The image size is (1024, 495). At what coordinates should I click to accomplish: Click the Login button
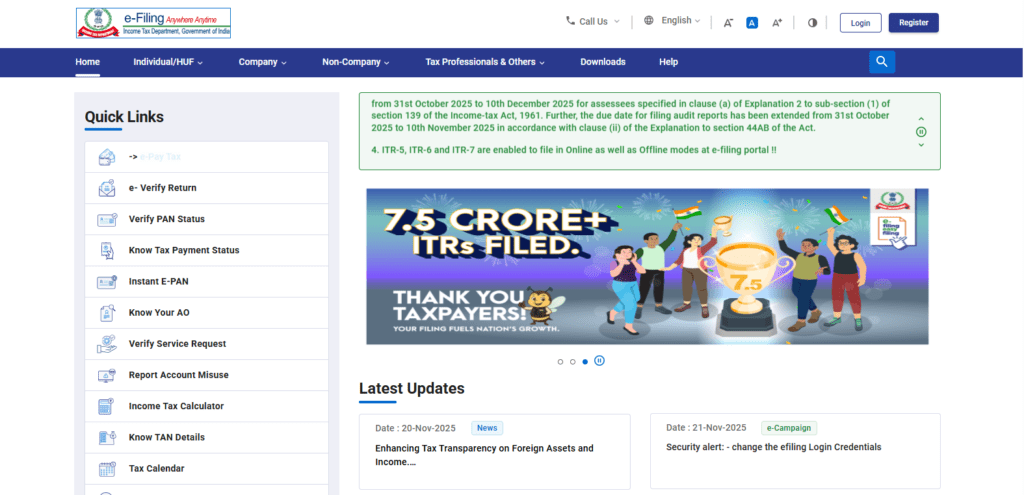[860, 22]
